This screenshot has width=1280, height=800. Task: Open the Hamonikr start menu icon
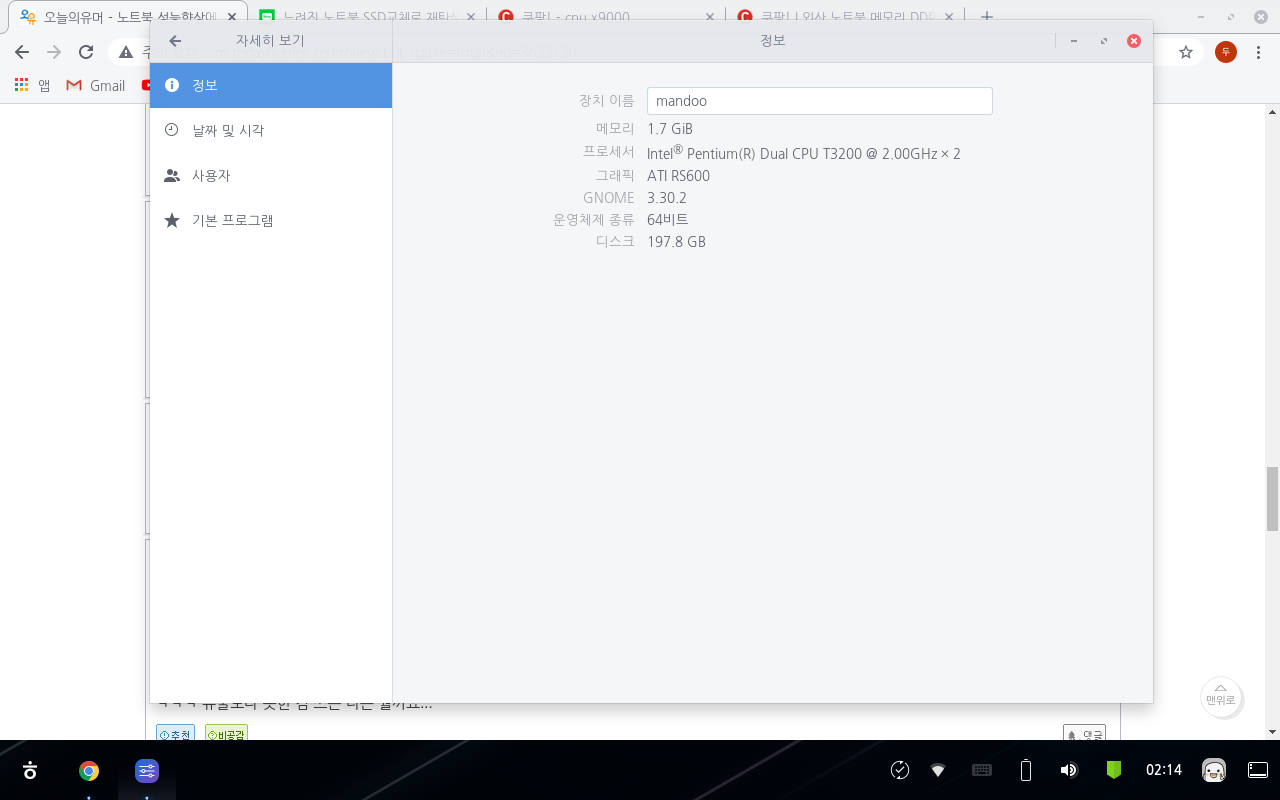[30, 770]
